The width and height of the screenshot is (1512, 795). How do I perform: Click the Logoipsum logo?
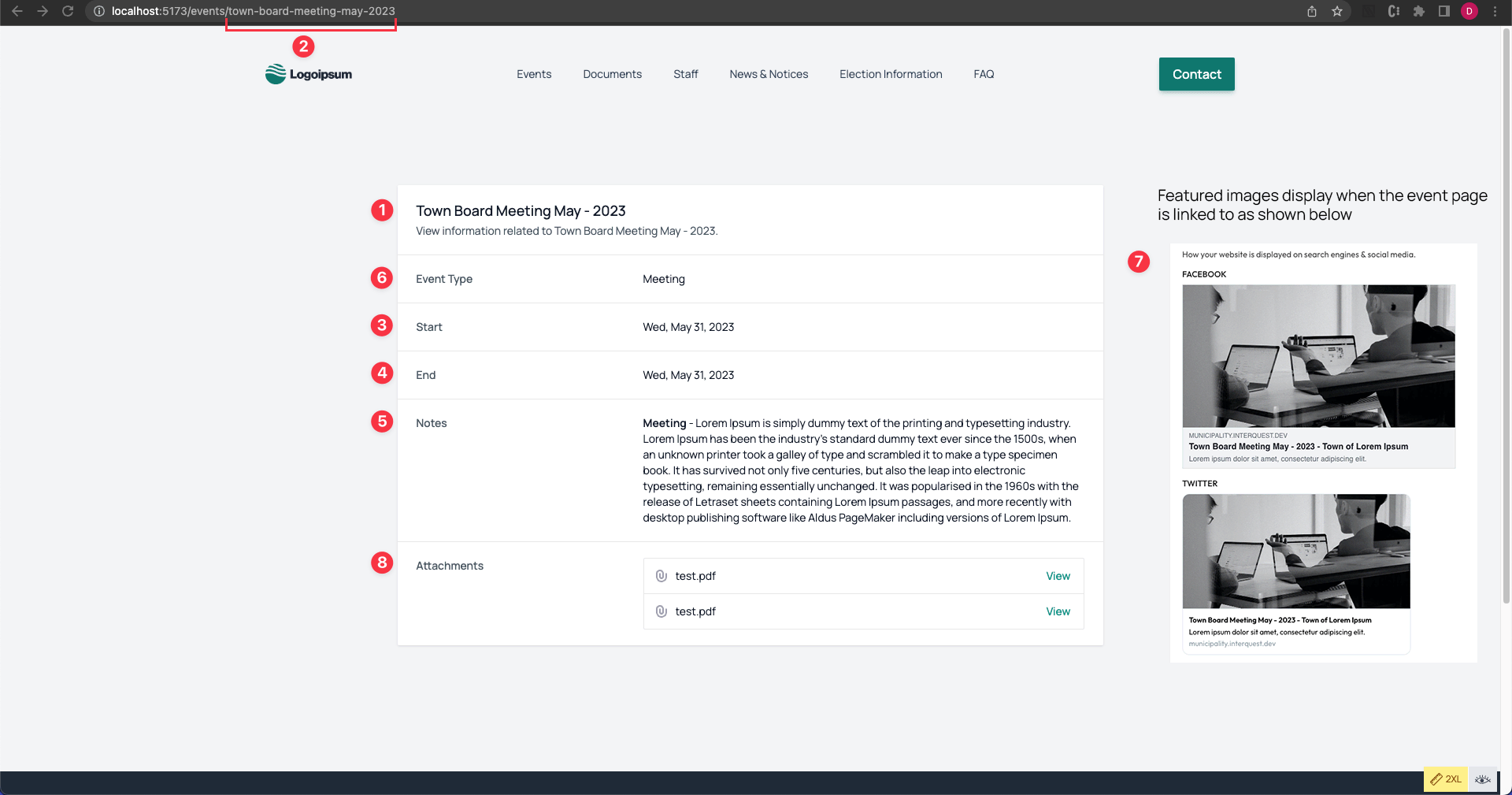pyautogui.click(x=309, y=74)
